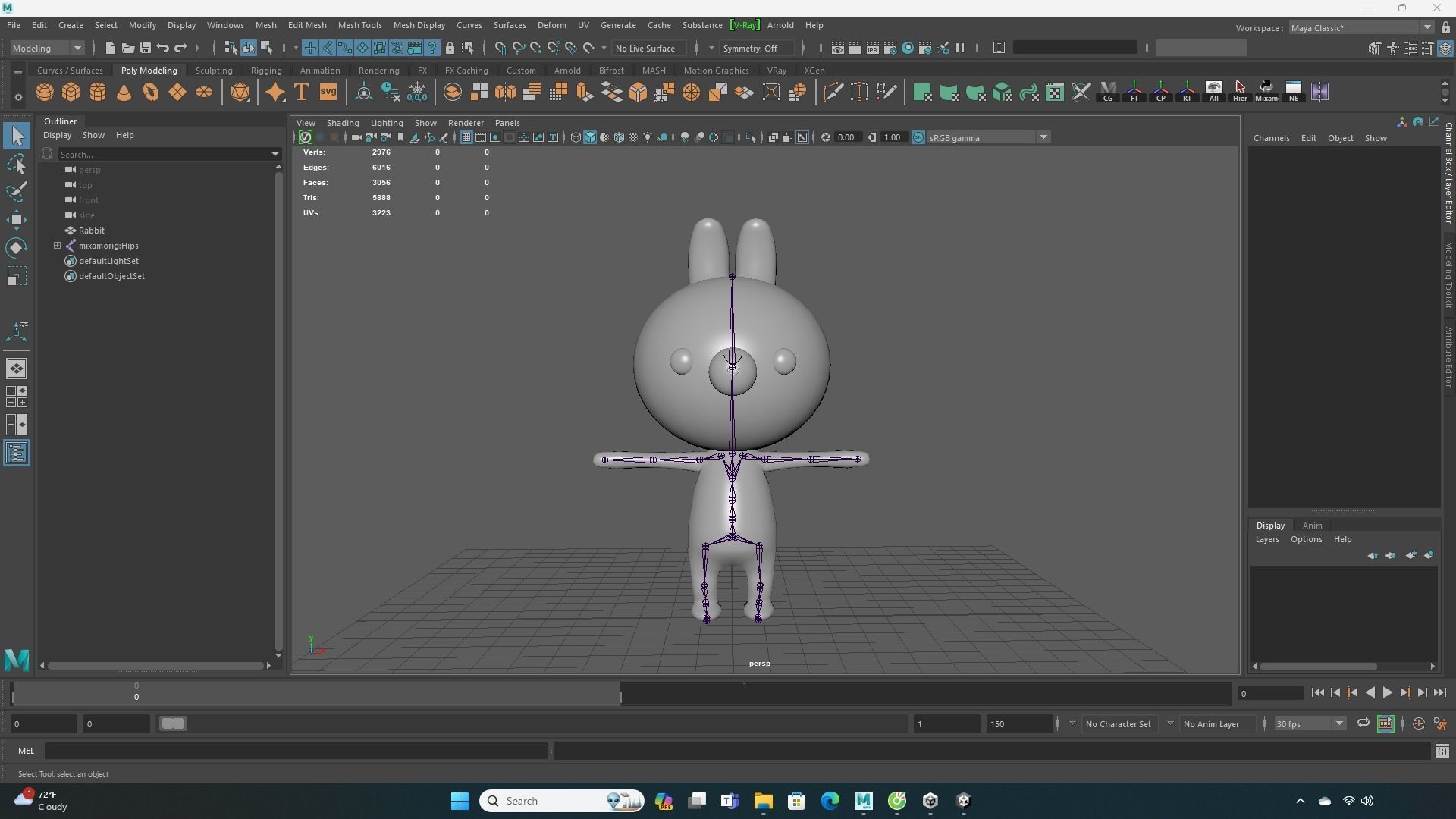Toggle playback loop mode button
Image resolution: width=1456 pixels, height=819 pixels.
pos(1363,723)
